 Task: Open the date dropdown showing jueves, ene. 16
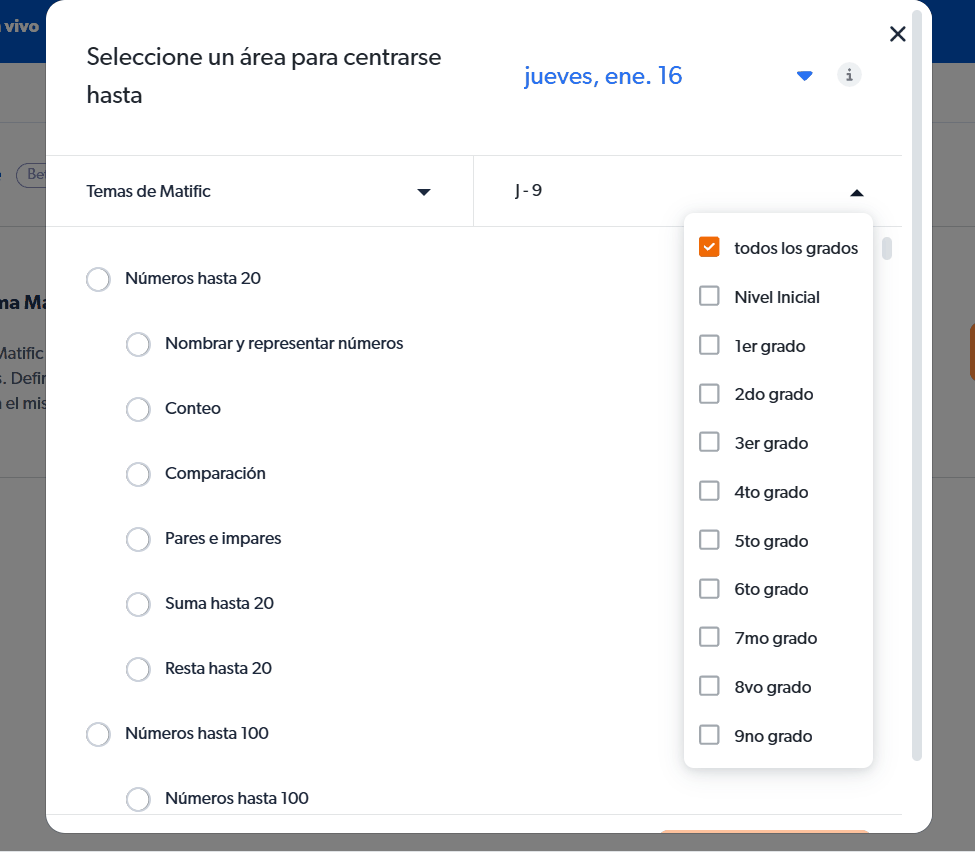[804, 76]
